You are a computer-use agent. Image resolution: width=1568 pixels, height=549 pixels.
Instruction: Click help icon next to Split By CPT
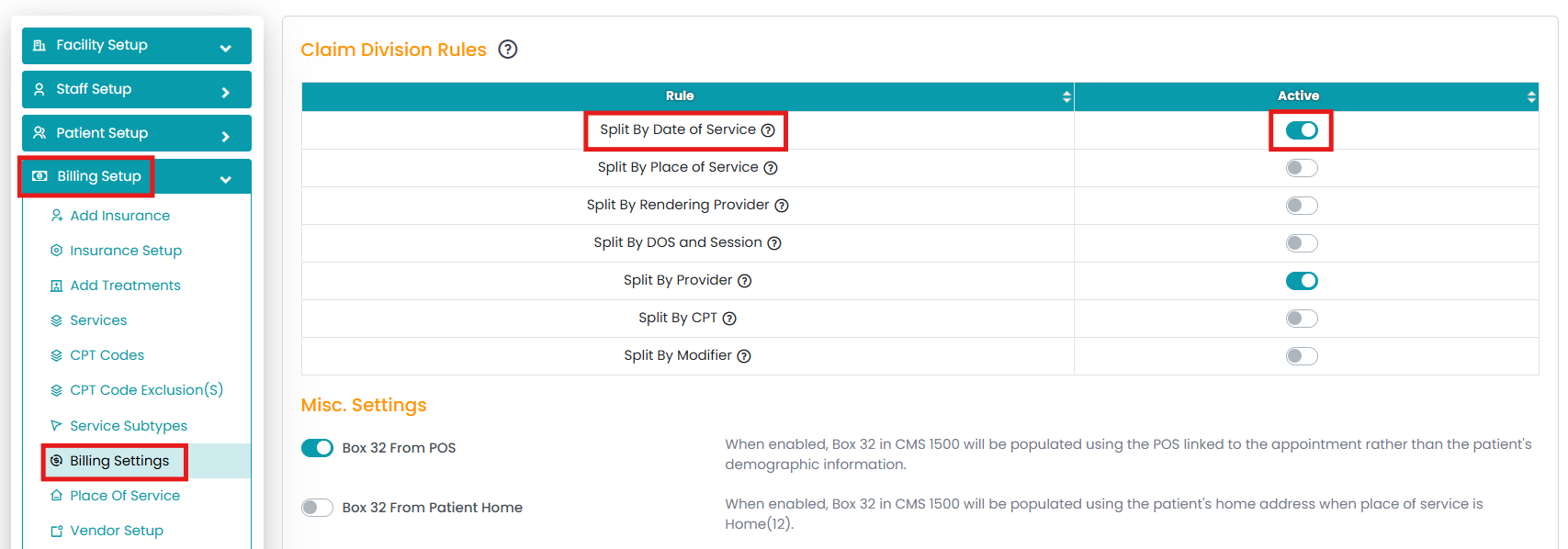(729, 319)
